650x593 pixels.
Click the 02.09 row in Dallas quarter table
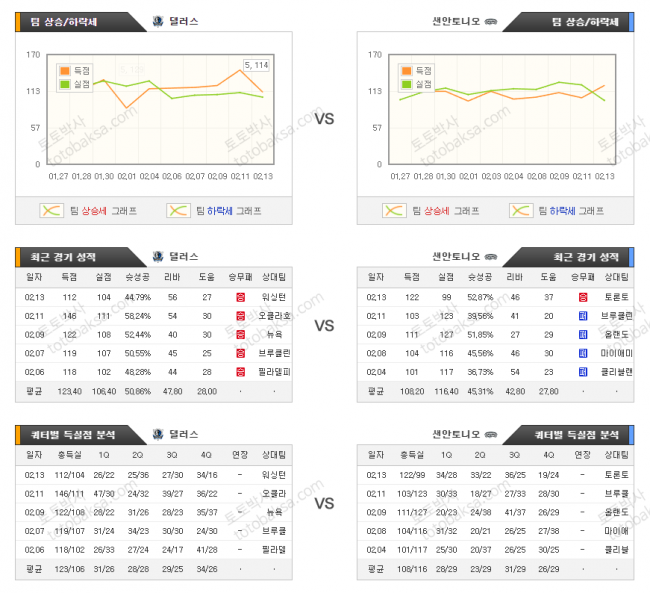150,512
